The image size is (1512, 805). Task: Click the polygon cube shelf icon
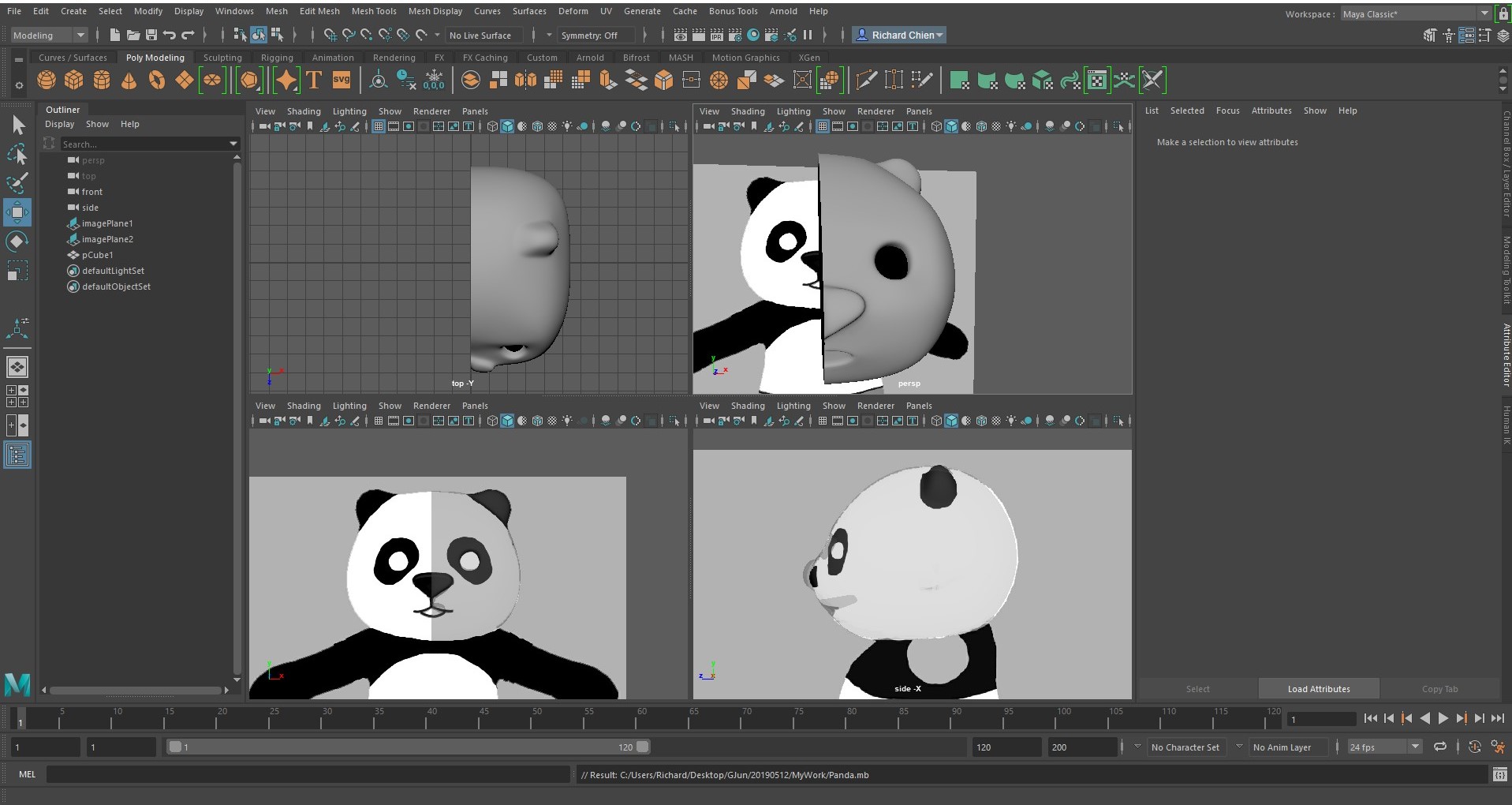(74, 80)
